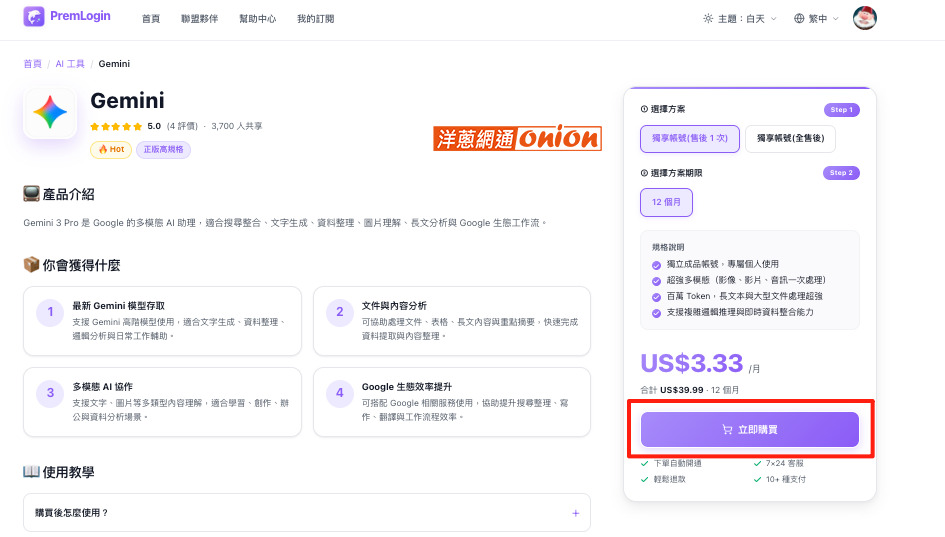The image size is (945, 537).
Task: Click the Gemini breadcrumb text
Action: (x=114, y=64)
